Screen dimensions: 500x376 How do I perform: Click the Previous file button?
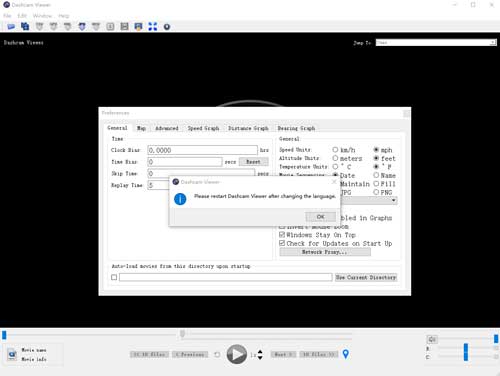[x=190, y=354]
